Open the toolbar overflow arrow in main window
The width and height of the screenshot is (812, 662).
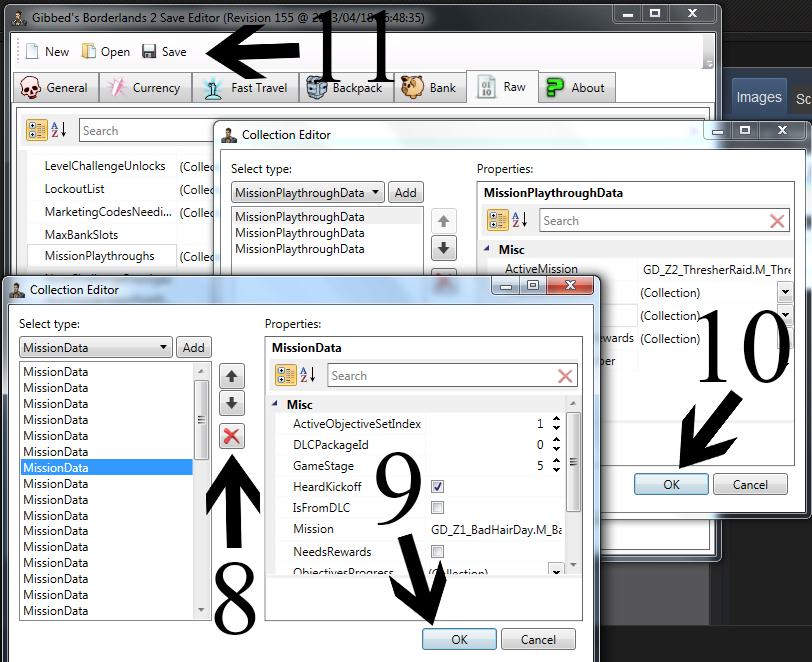point(708,63)
